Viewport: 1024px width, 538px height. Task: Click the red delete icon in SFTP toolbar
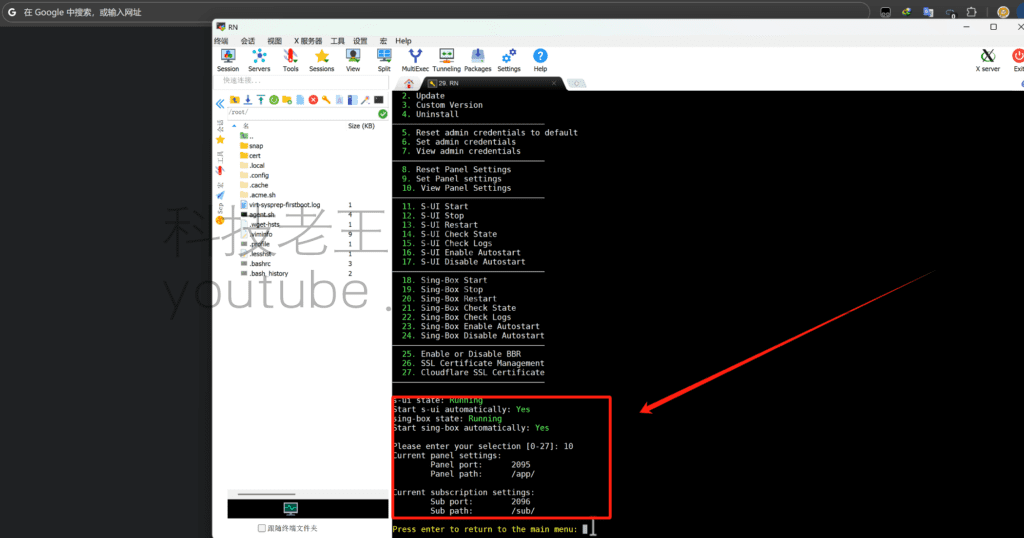pos(313,100)
